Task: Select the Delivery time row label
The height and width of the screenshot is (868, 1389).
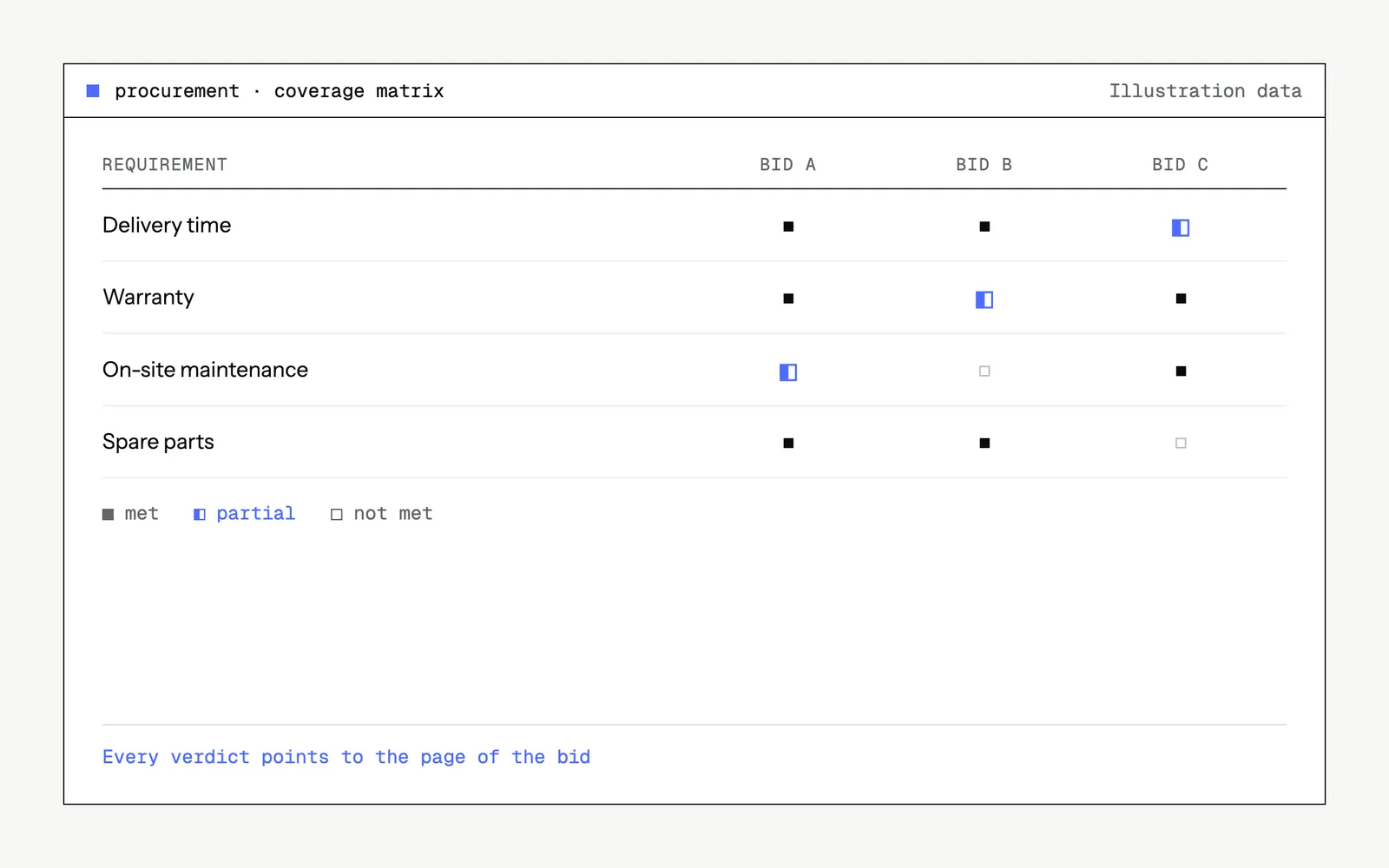Action: [167, 226]
